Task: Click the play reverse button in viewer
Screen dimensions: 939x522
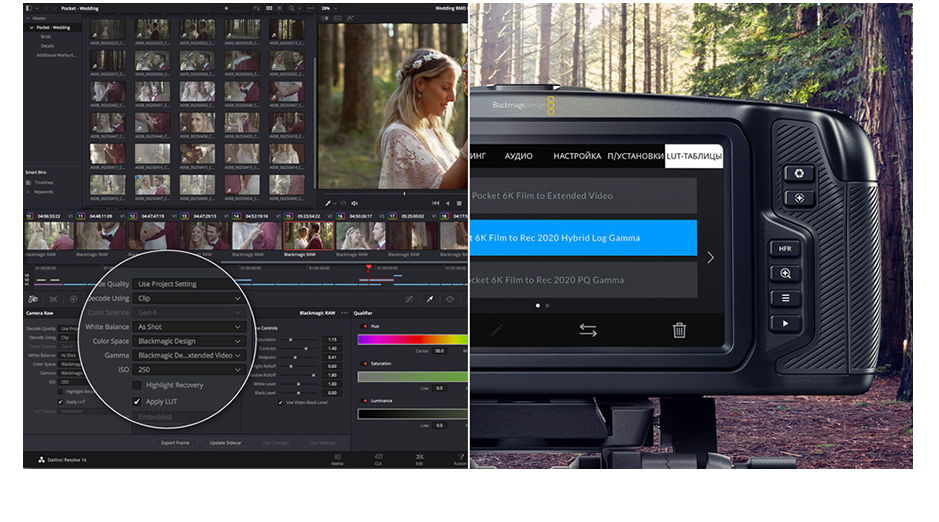Action: (447, 204)
